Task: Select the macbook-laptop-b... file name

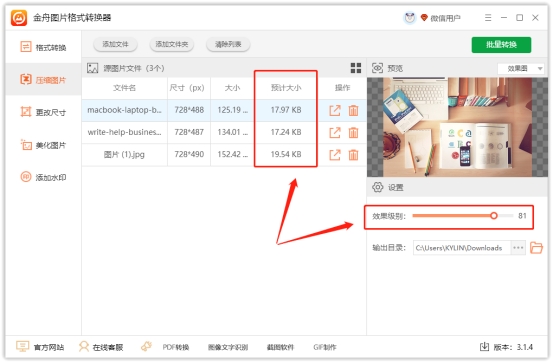Action: click(x=124, y=110)
